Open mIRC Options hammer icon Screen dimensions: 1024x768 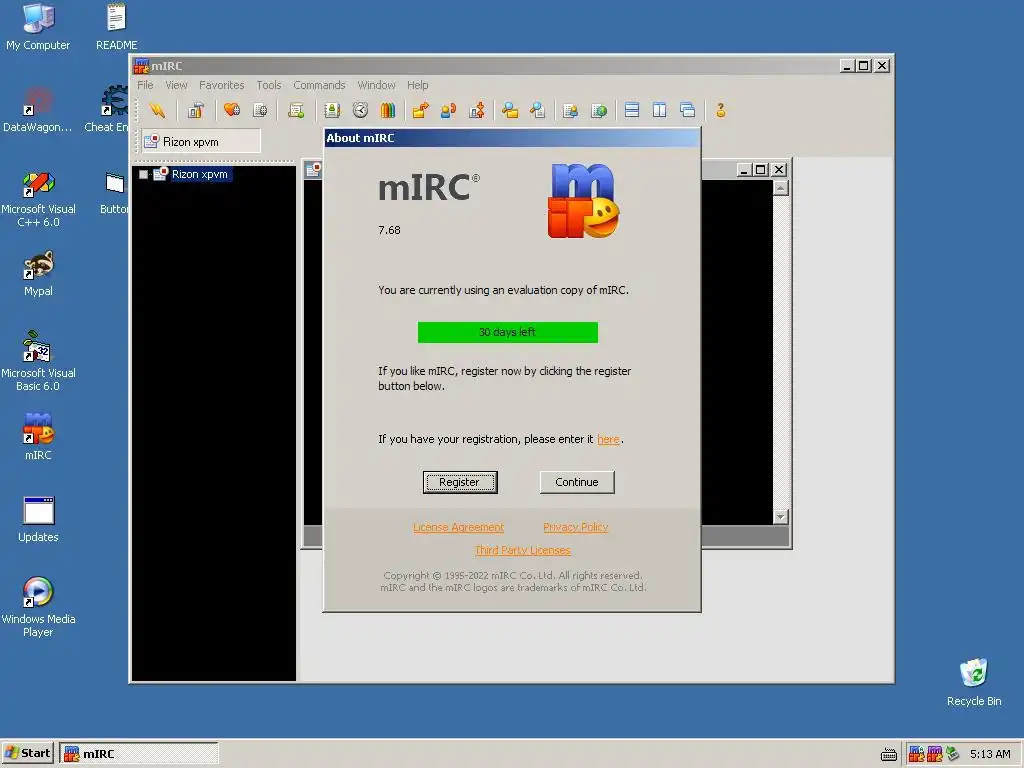[195, 110]
